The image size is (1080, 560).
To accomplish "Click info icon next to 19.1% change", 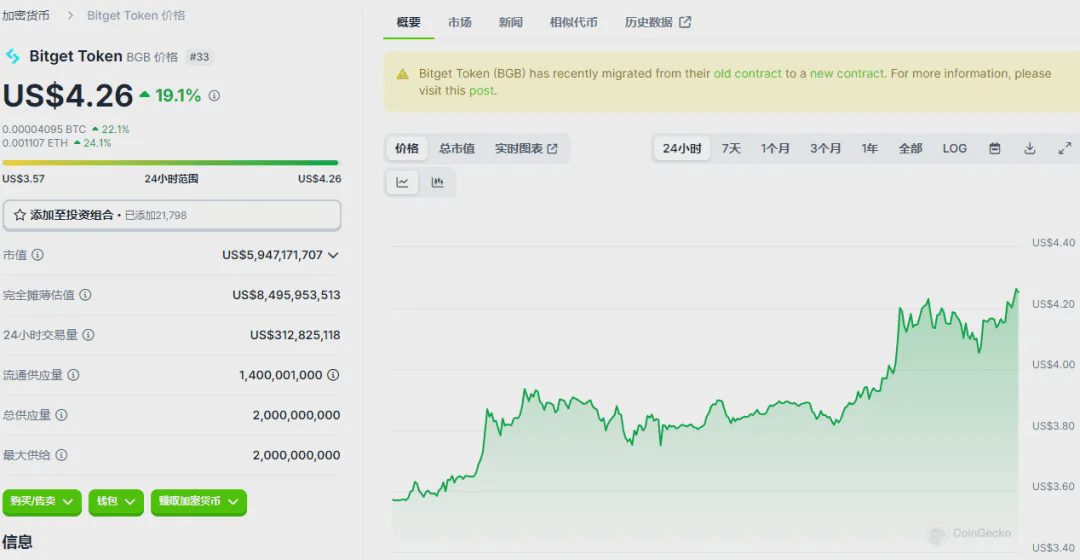I will 214,96.
